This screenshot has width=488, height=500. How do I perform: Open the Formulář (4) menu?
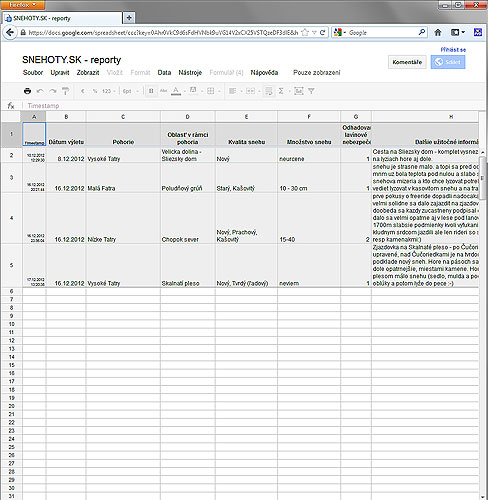(x=226, y=72)
